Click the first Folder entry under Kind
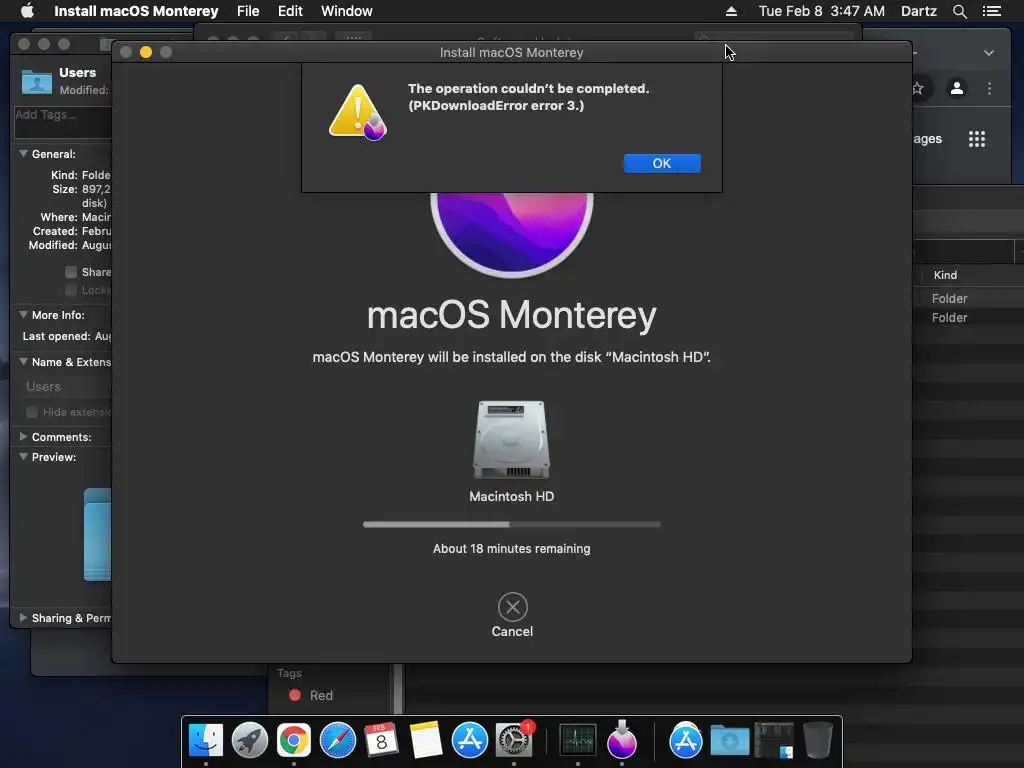The width and height of the screenshot is (1024, 768). coord(949,298)
